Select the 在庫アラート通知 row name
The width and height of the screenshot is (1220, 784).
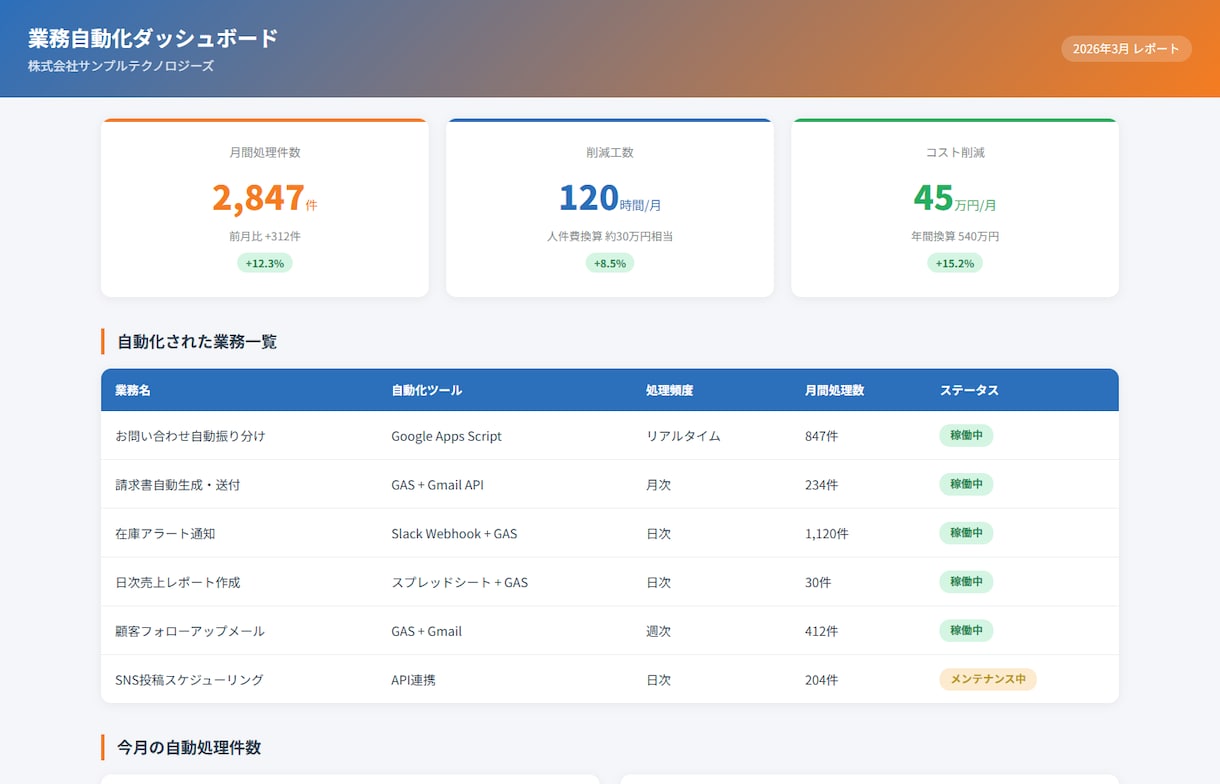(165, 534)
